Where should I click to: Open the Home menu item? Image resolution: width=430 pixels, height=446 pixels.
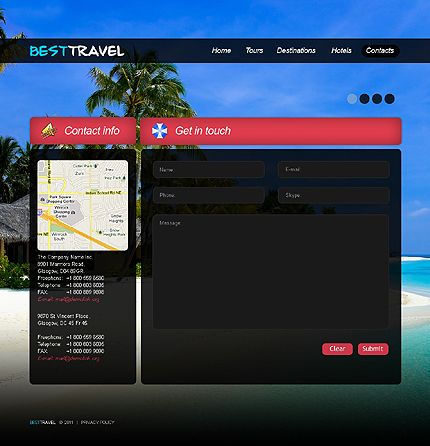(x=221, y=51)
